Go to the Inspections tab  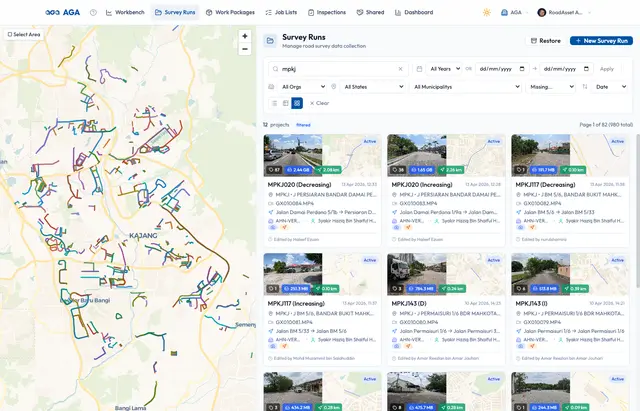(x=327, y=13)
